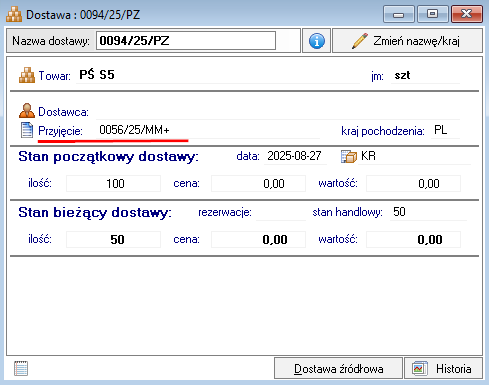The width and height of the screenshot is (489, 385).
Task: Click the Dostawca label
Action: click(x=63, y=112)
